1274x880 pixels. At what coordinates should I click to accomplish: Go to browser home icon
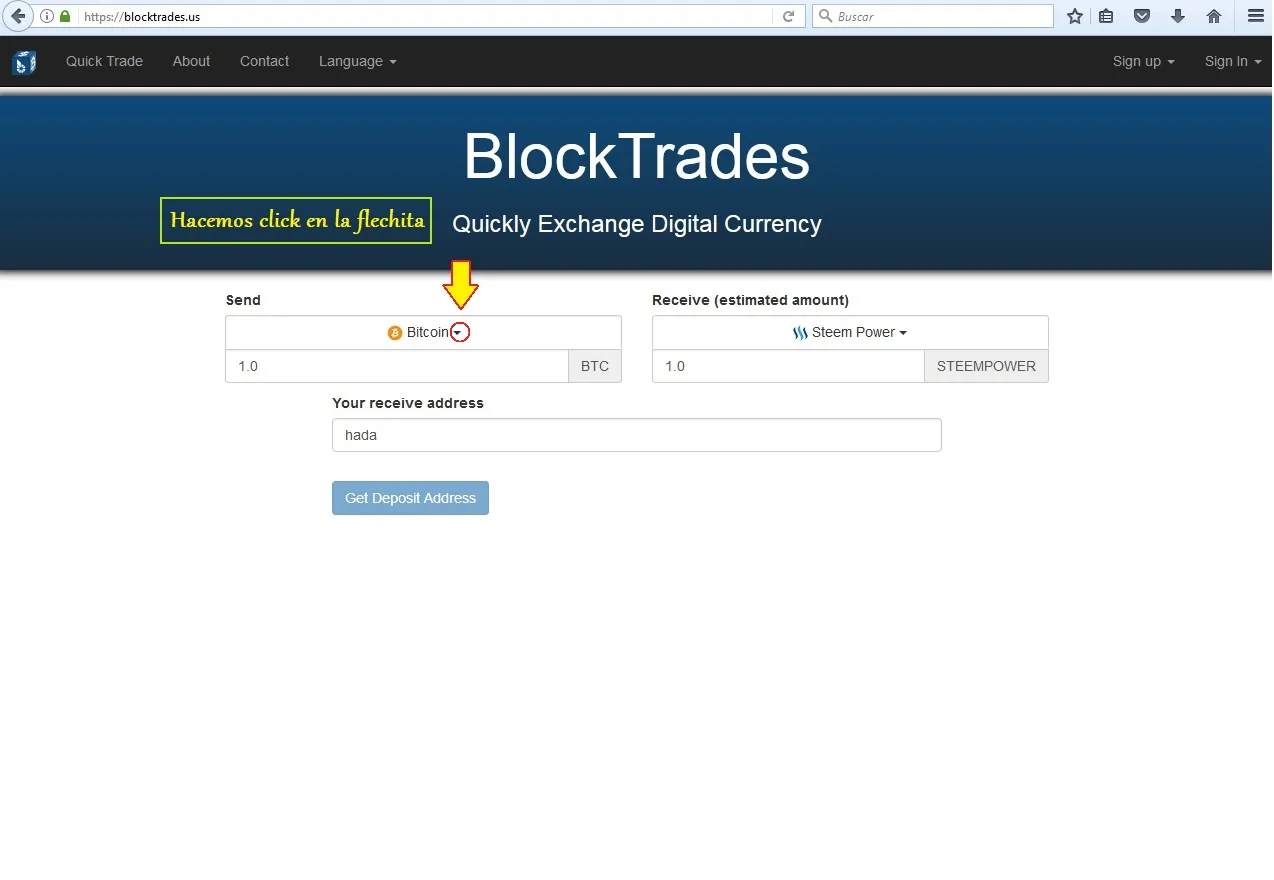click(x=1214, y=16)
